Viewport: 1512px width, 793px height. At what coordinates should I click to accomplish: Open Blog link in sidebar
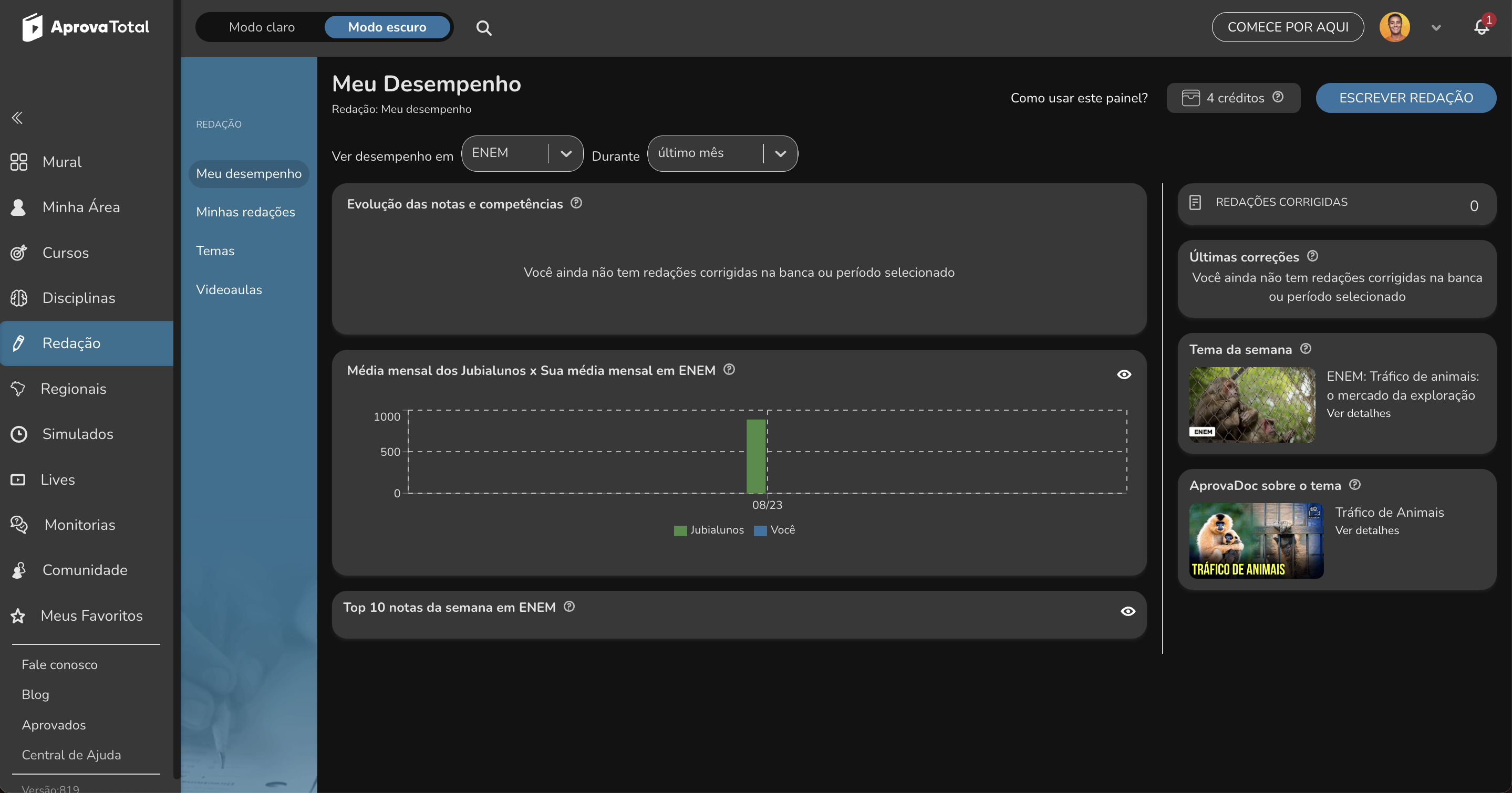pyautogui.click(x=35, y=694)
